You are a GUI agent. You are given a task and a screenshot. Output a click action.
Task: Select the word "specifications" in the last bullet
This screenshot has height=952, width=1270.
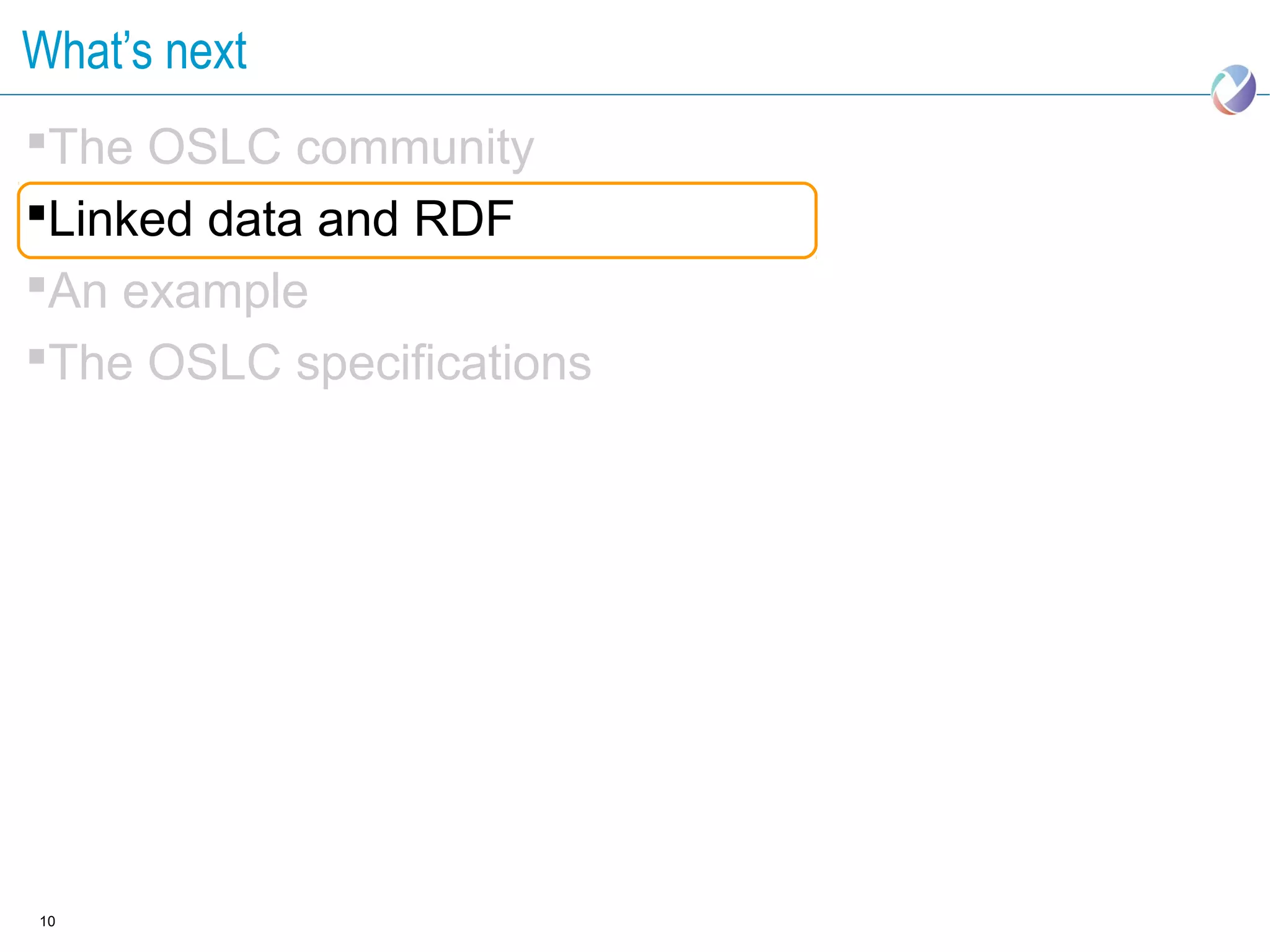click(x=443, y=363)
